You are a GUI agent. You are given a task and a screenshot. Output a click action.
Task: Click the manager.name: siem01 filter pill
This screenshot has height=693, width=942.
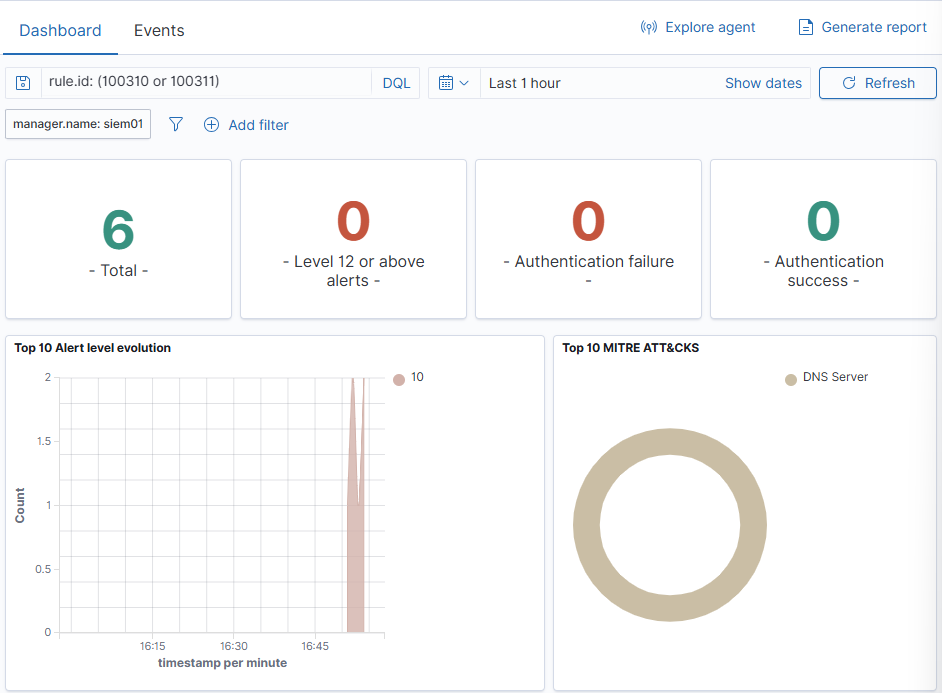click(78, 124)
